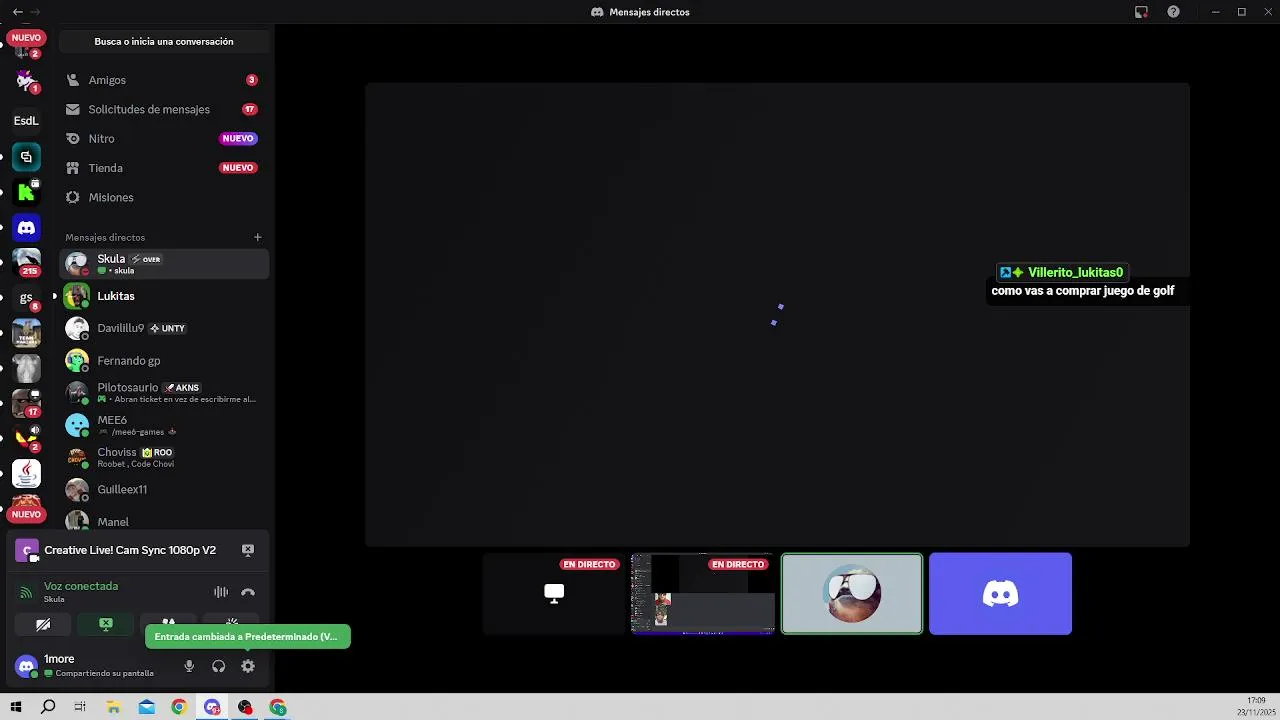Viewport: 1280px width, 720px height.
Task: Open the Skula direct message
Action: [164, 264]
